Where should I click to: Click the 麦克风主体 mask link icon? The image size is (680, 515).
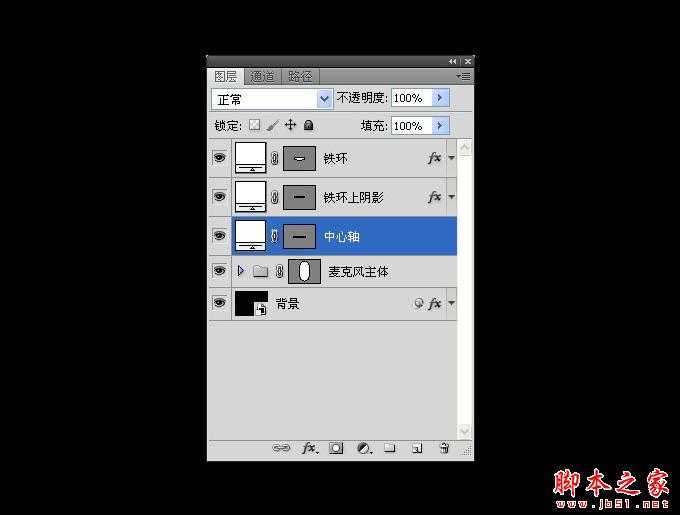pyautogui.click(x=280, y=271)
